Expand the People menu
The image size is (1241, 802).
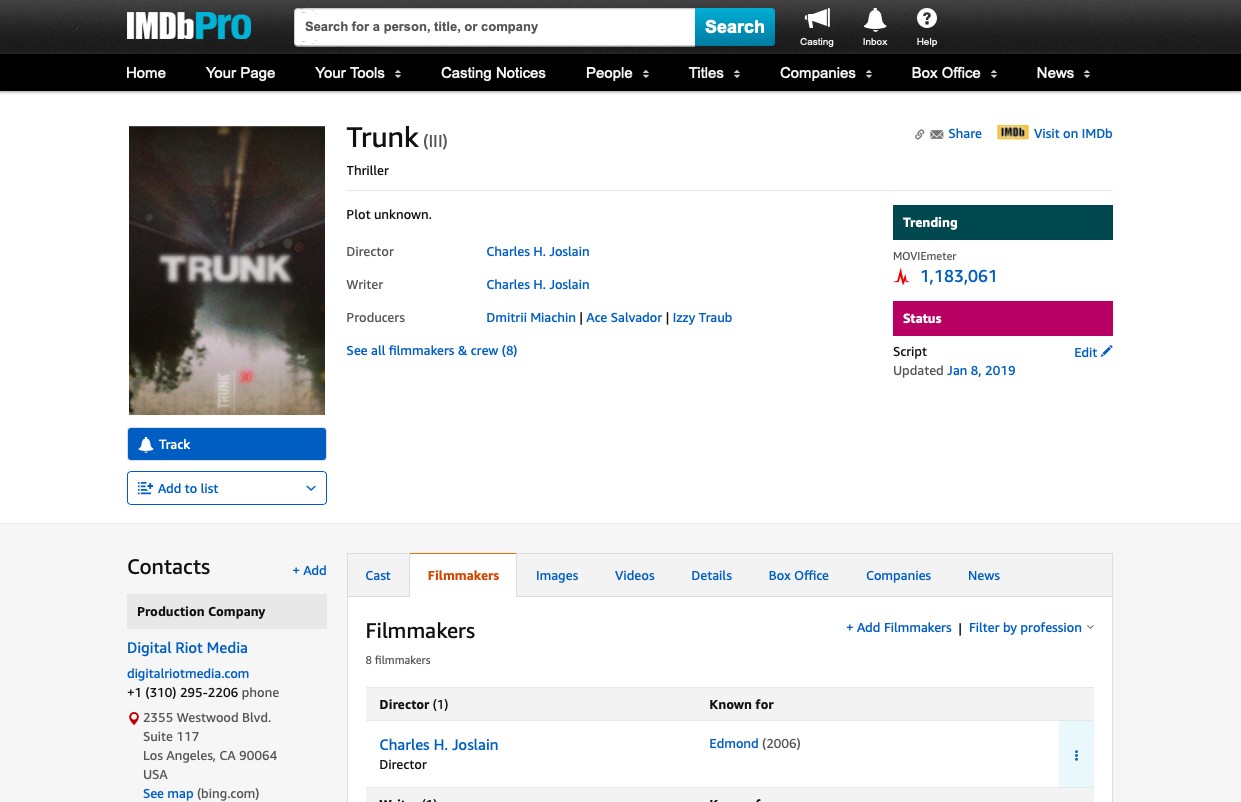click(x=617, y=73)
